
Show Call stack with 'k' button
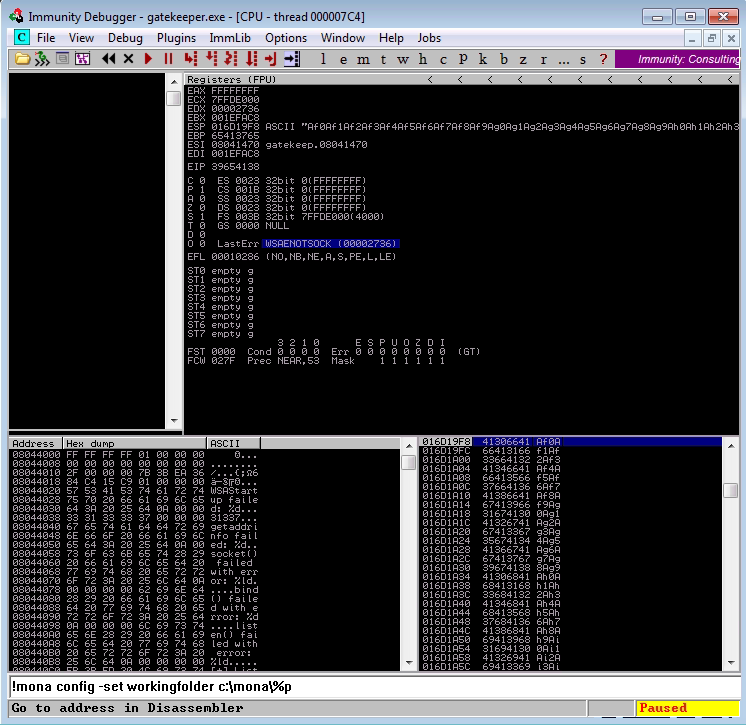pyautogui.click(x=483, y=59)
